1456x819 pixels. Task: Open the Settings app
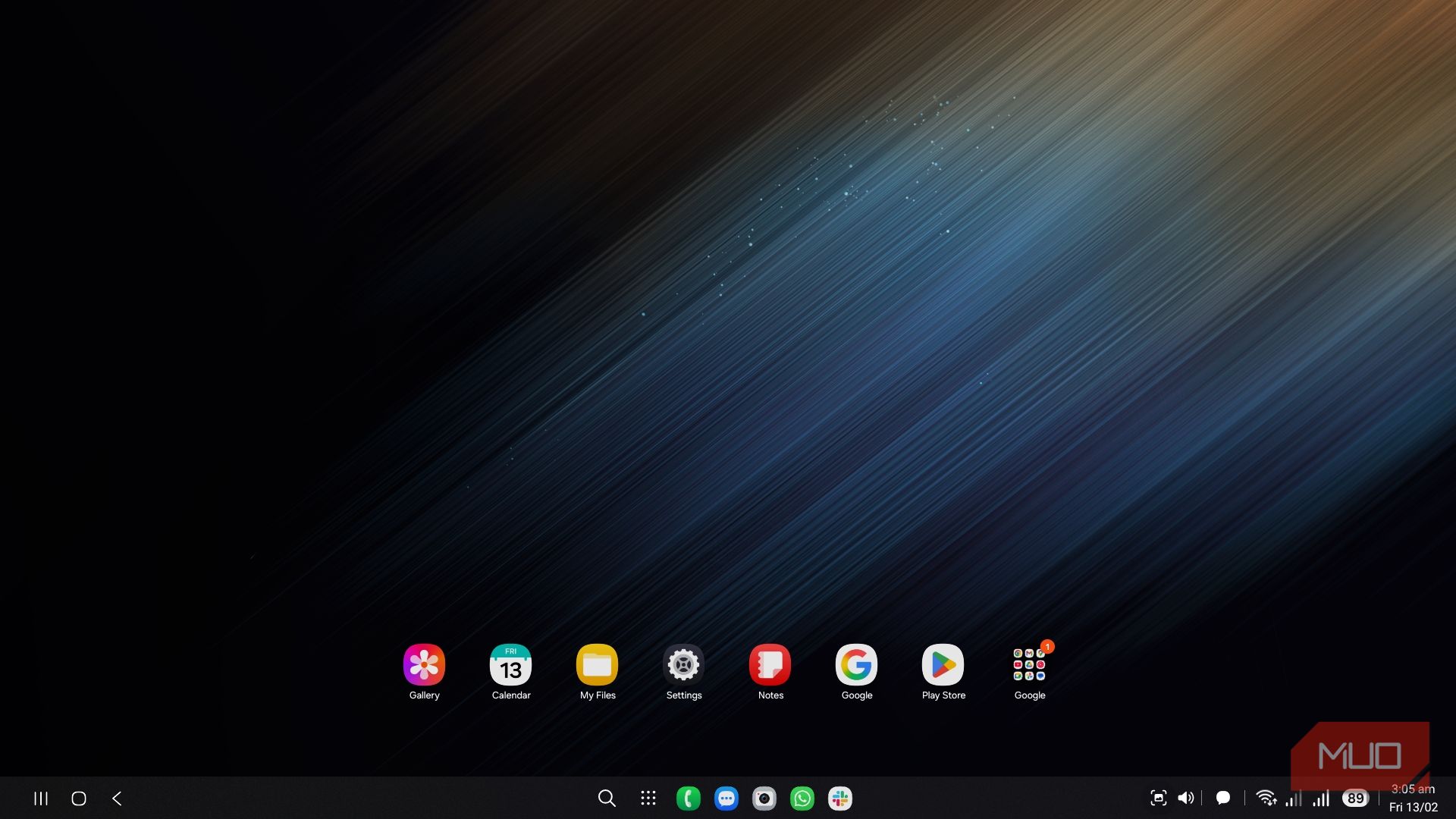point(683,665)
